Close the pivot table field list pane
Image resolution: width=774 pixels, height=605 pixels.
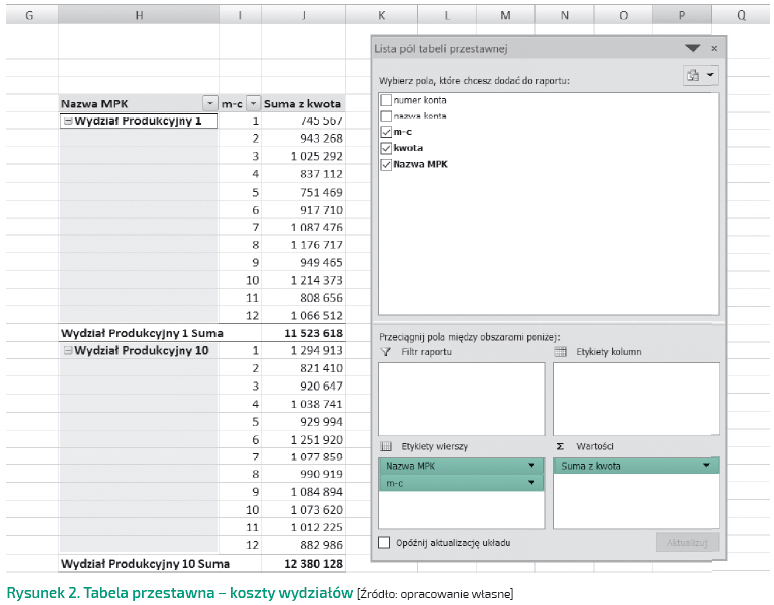714,48
